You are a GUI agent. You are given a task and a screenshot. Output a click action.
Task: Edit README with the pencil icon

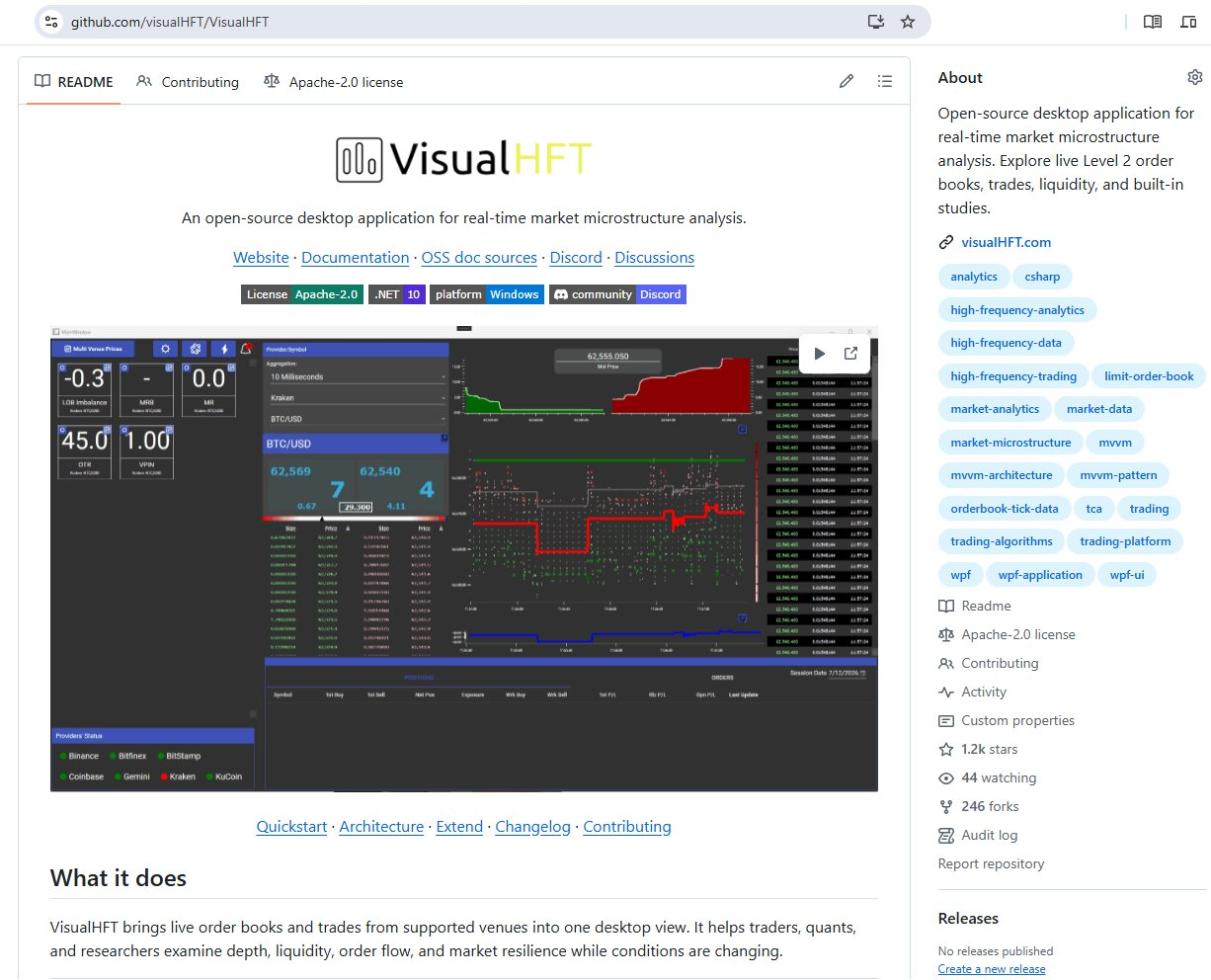click(x=847, y=81)
